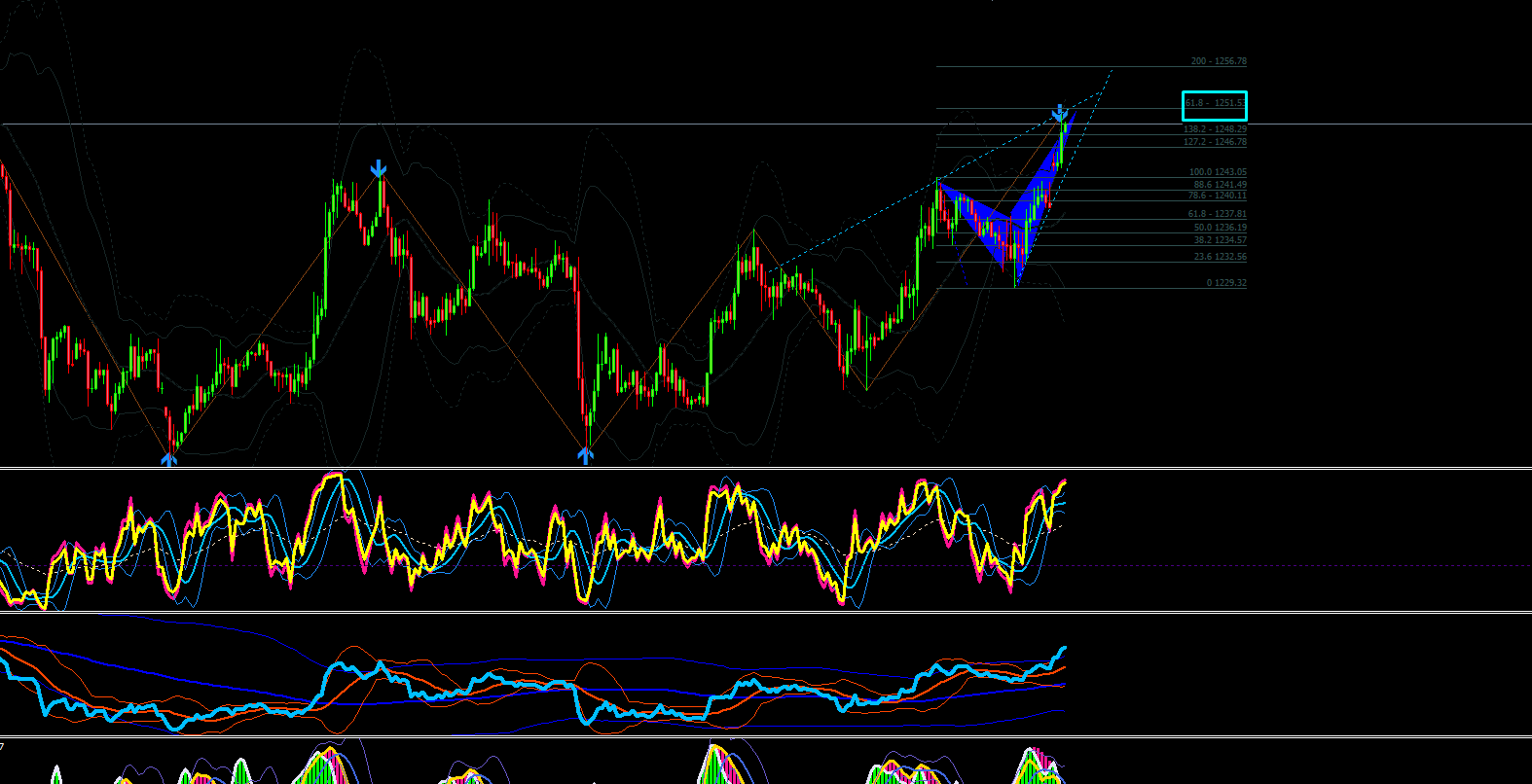Viewport: 1532px width, 784px height.
Task: Click the "23.6 1232.56" Fibonacci label
Action: pos(1221,257)
